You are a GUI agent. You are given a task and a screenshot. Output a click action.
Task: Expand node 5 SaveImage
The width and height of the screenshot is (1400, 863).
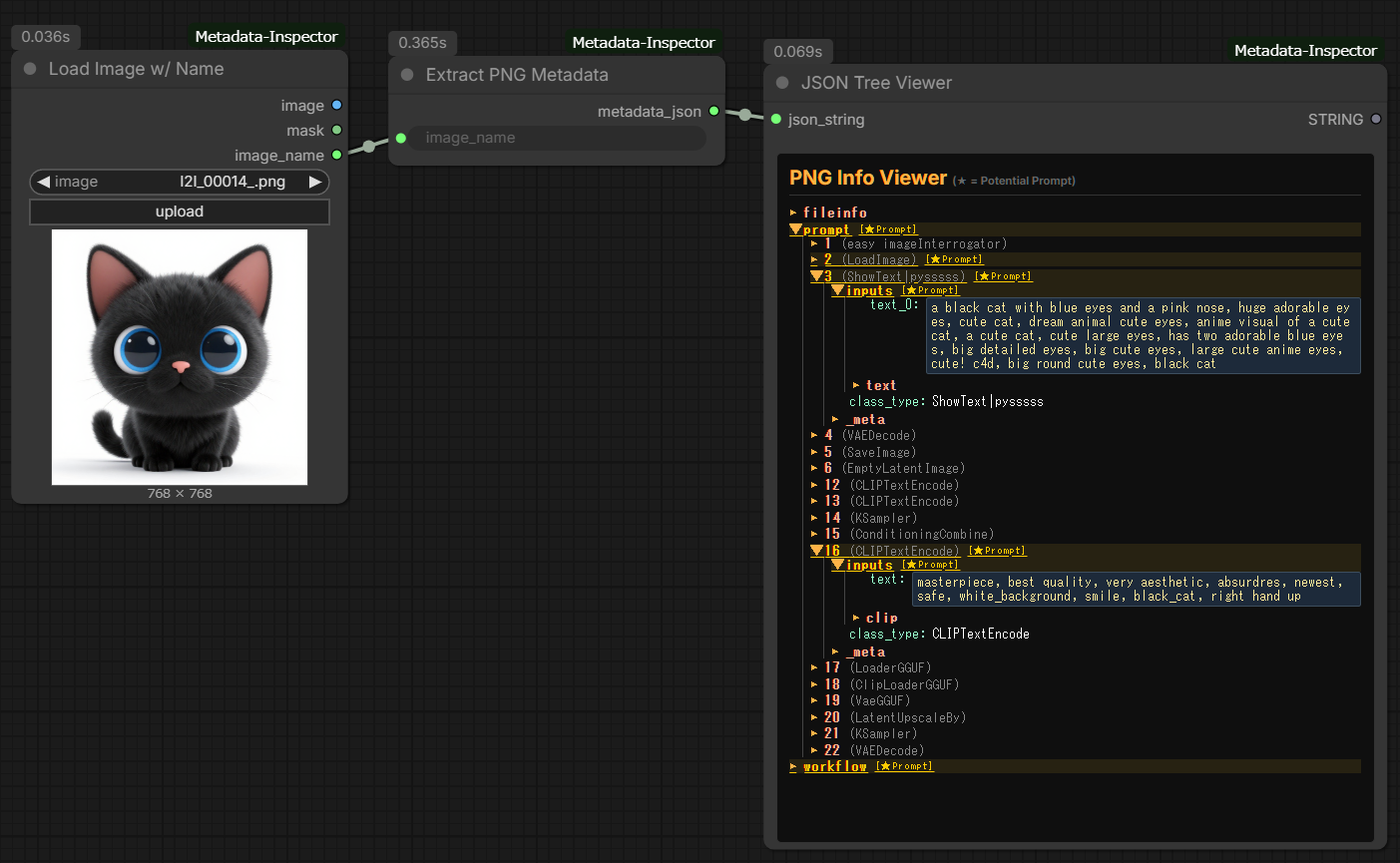click(814, 452)
